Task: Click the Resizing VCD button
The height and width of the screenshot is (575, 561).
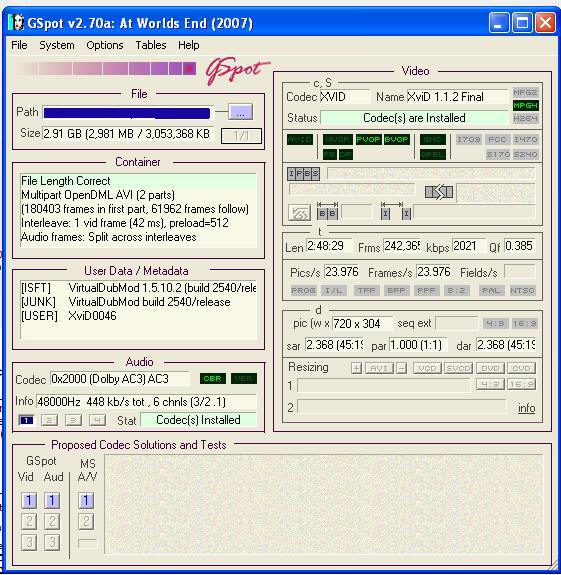Action: [427, 368]
